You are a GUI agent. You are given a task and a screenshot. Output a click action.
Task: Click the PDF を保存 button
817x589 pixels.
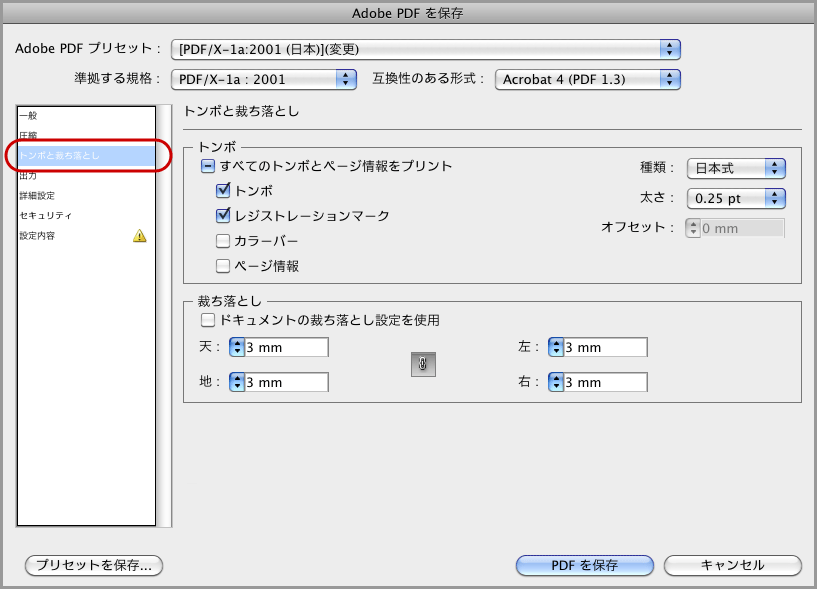[x=585, y=565]
